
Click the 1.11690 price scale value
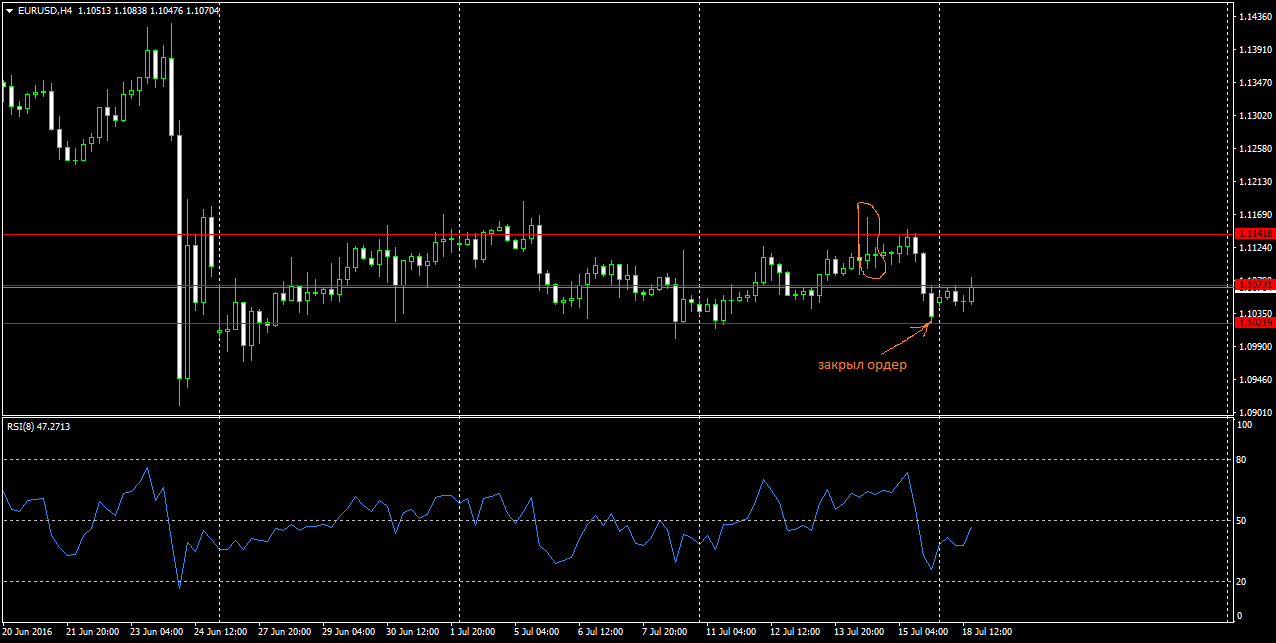[1255, 215]
